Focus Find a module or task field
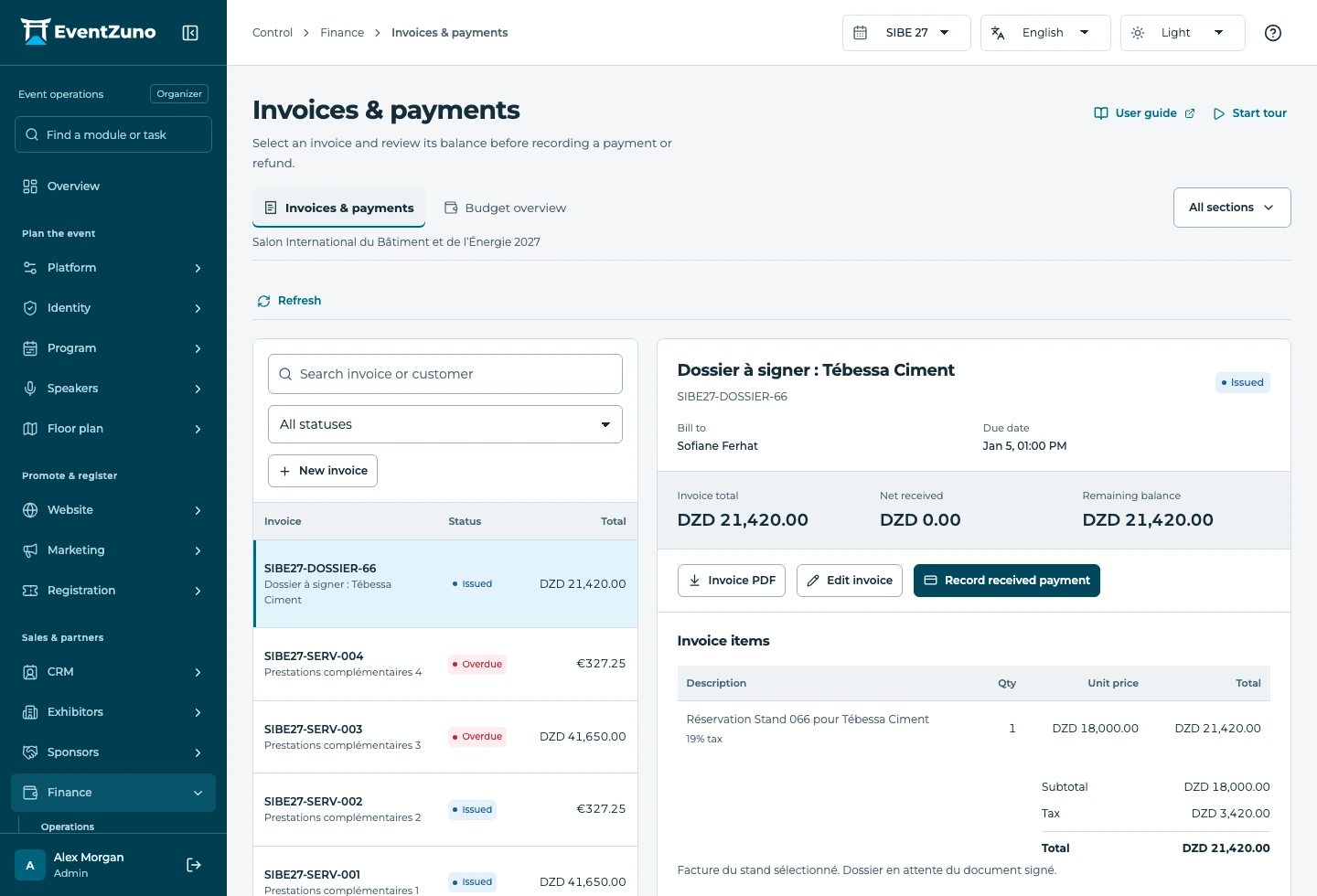Screen dimensions: 1317x896 113,134
